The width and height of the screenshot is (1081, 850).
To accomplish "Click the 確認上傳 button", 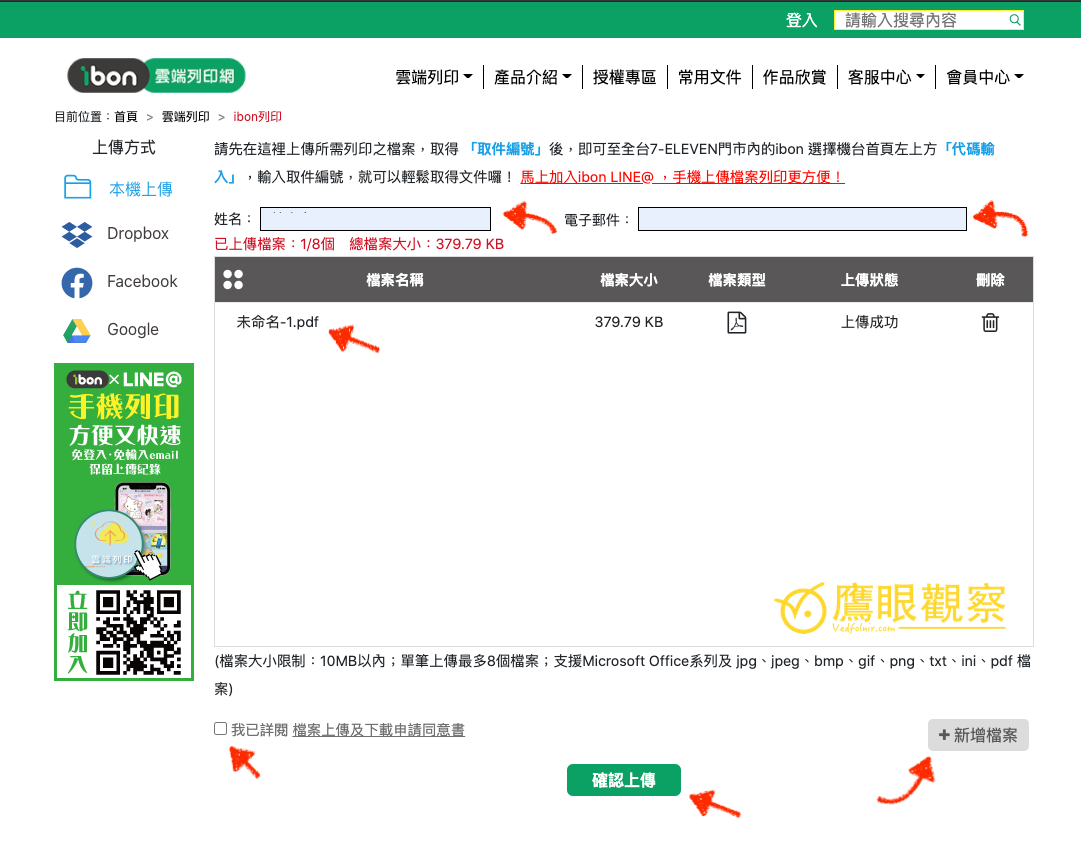I will (x=624, y=780).
